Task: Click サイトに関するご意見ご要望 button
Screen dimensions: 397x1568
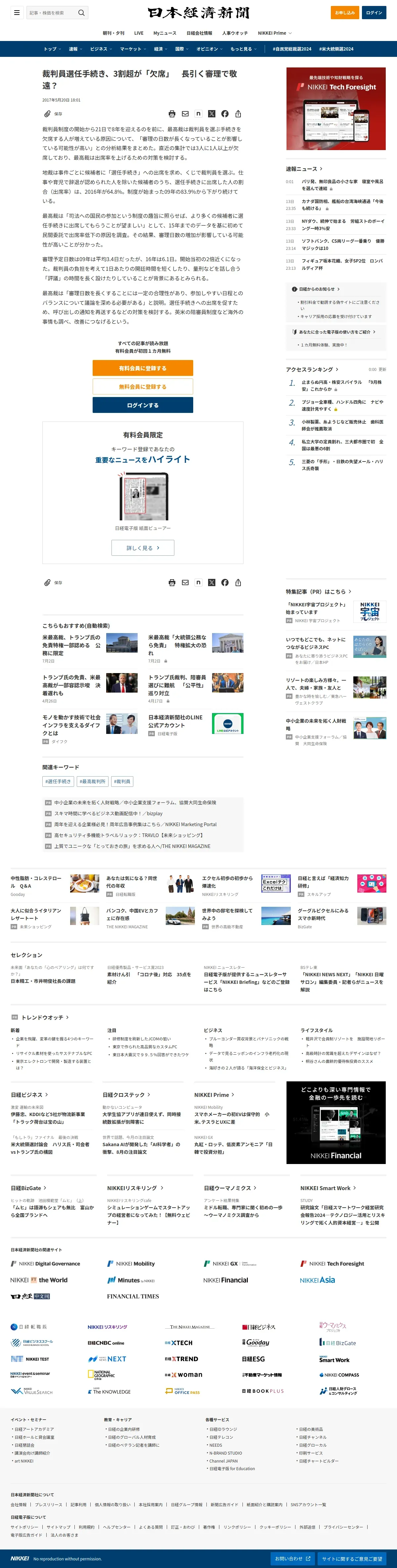Action: coord(352,1558)
